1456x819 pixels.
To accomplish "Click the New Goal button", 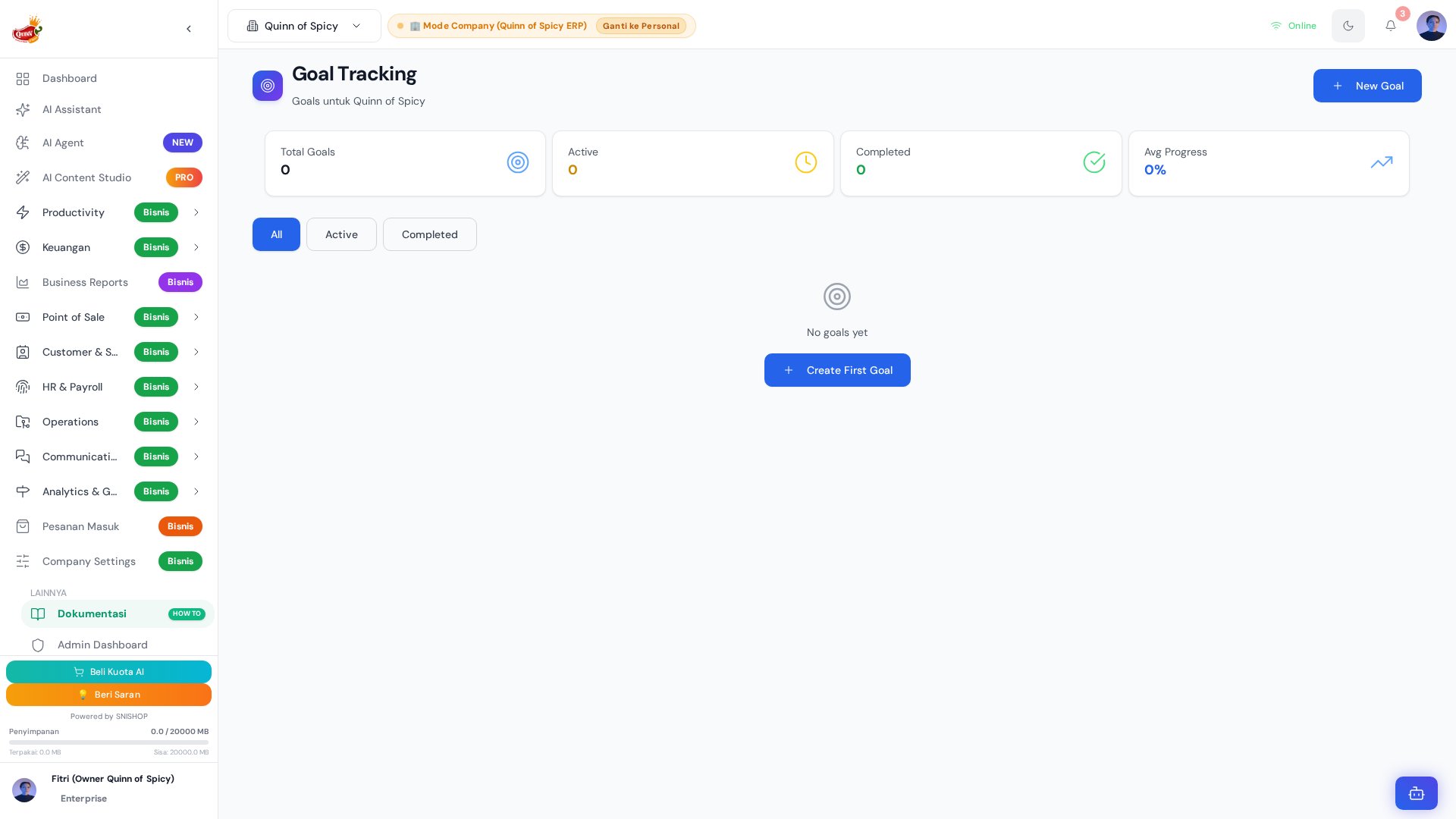I will pos(1367,86).
